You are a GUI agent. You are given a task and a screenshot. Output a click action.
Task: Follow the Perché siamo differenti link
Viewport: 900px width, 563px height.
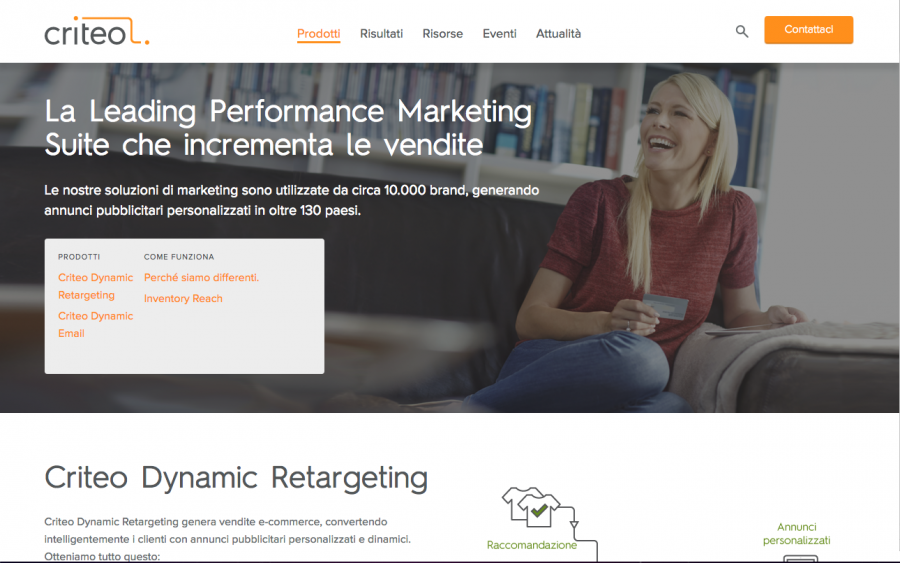[x=201, y=278]
